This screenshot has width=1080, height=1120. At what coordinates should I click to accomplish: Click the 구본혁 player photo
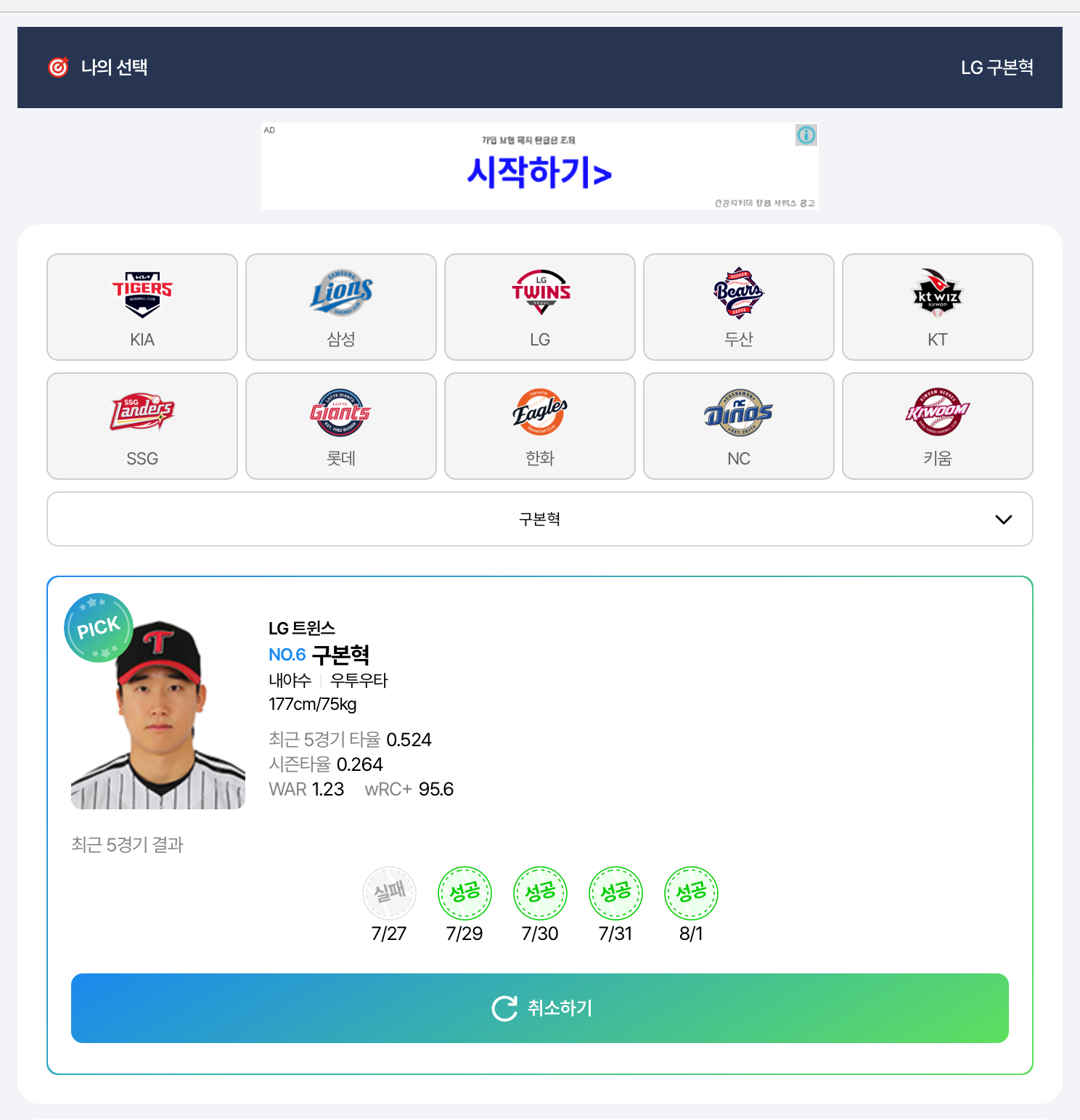pyautogui.click(x=158, y=714)
